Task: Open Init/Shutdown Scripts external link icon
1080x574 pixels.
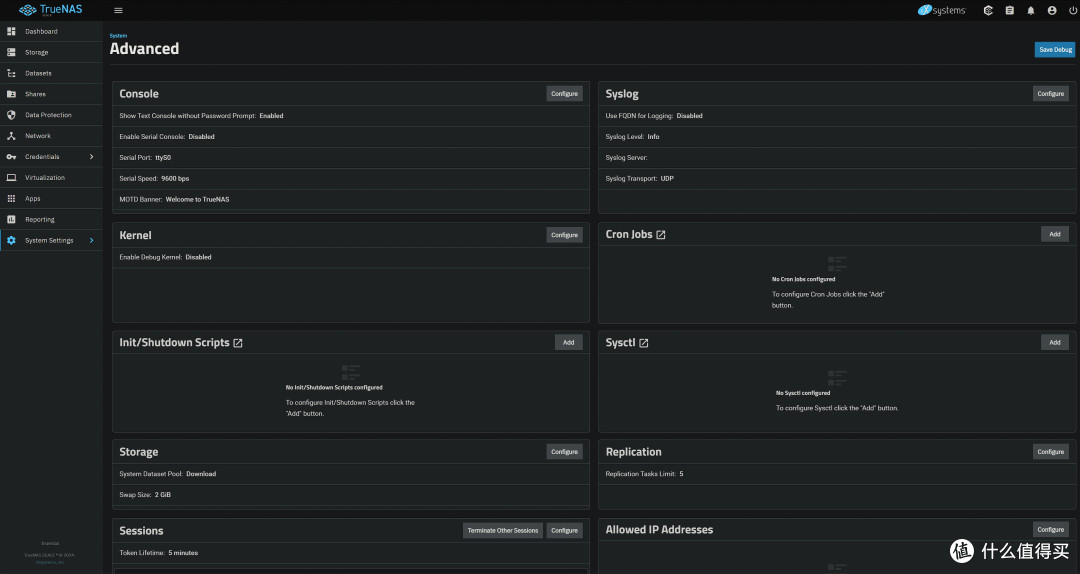Action: click(238, 343)
